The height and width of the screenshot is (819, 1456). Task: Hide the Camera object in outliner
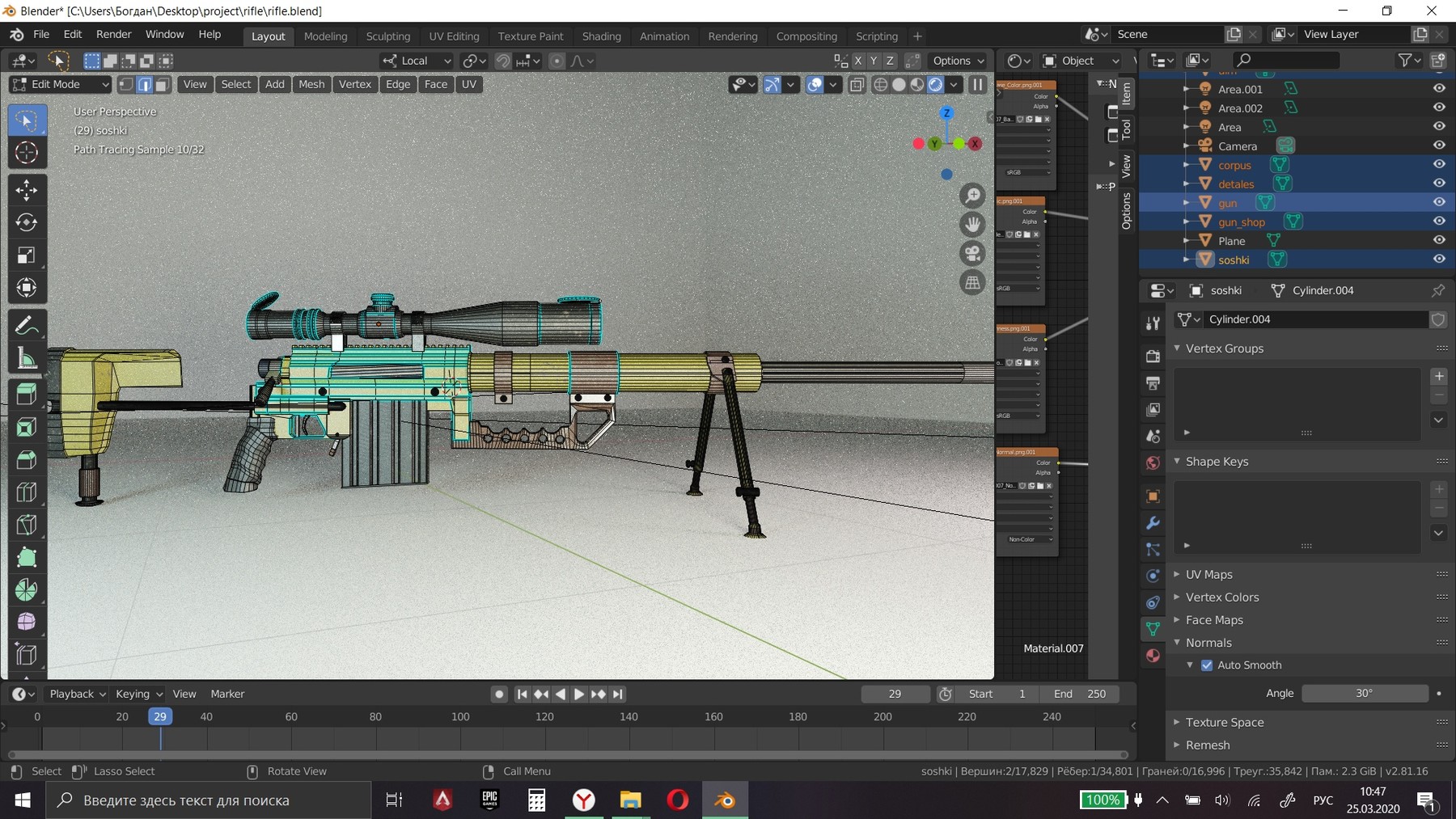pyautogui.click(x=1439, y=146)
